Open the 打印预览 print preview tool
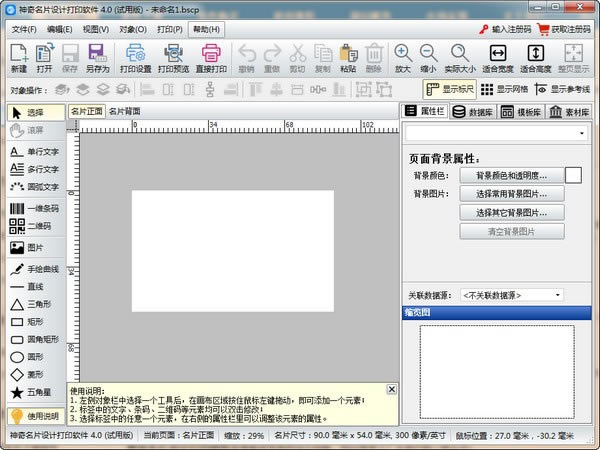This screenshot has width=600, height=450. [x=172, y=58]
